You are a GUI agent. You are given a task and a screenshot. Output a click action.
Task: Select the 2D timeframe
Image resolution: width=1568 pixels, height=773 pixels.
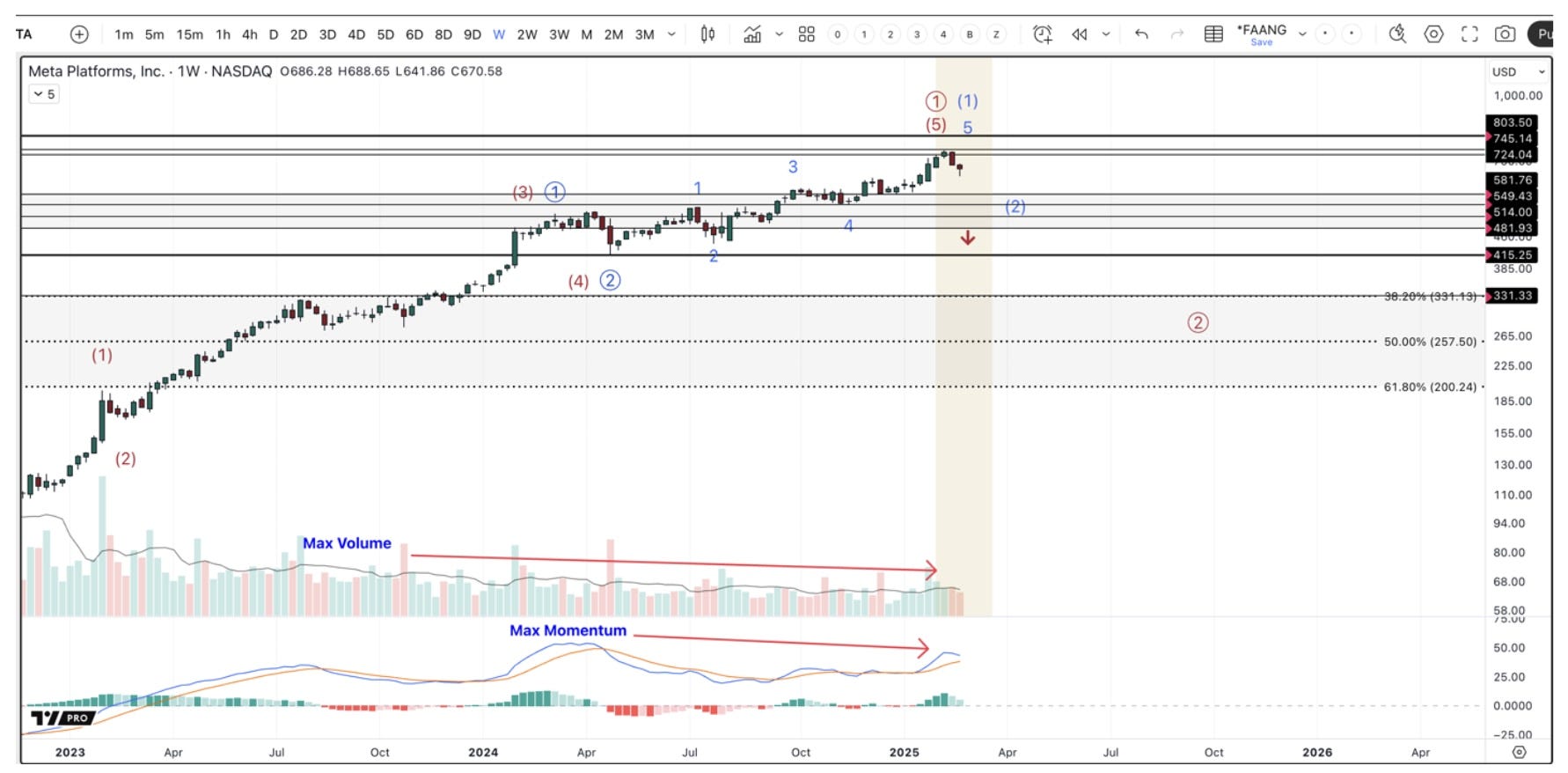299,34
